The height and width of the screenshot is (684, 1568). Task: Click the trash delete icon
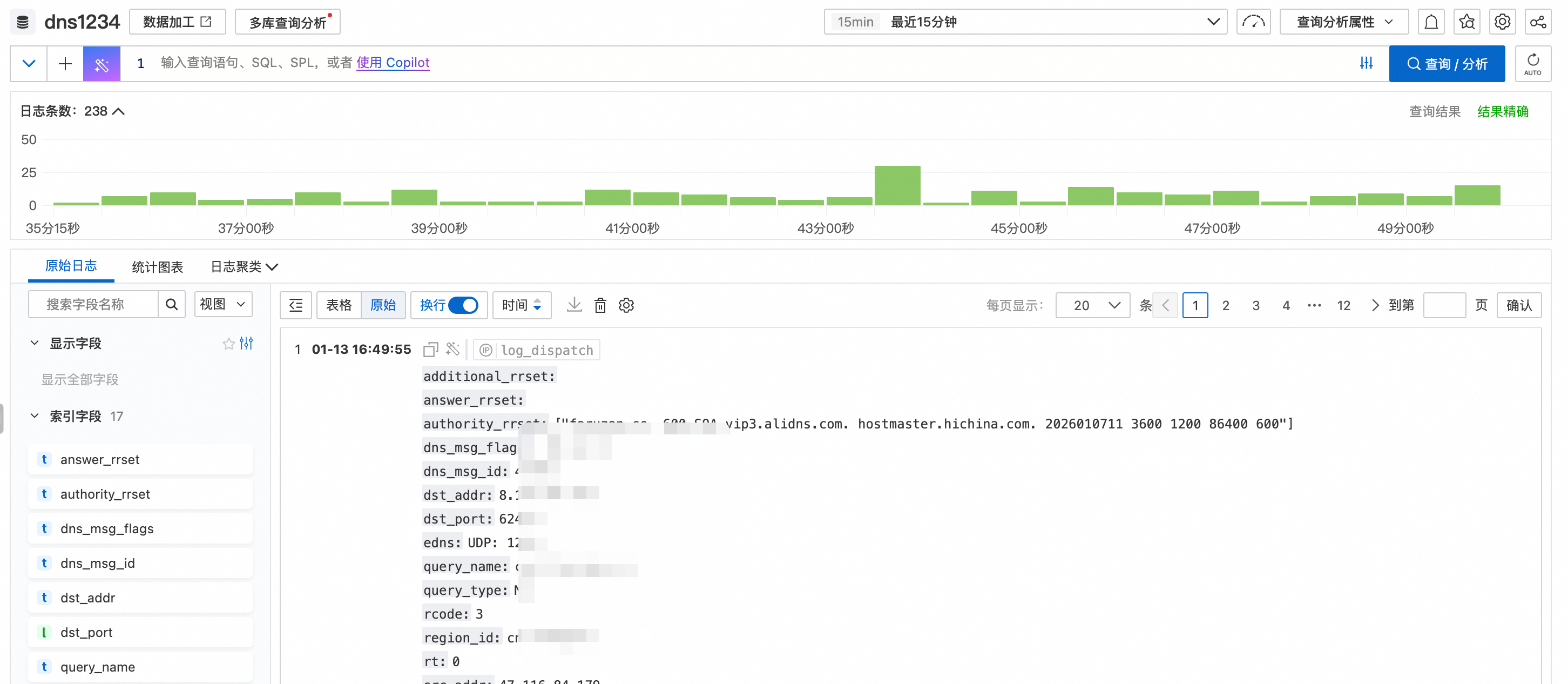[x=600, y=305]
